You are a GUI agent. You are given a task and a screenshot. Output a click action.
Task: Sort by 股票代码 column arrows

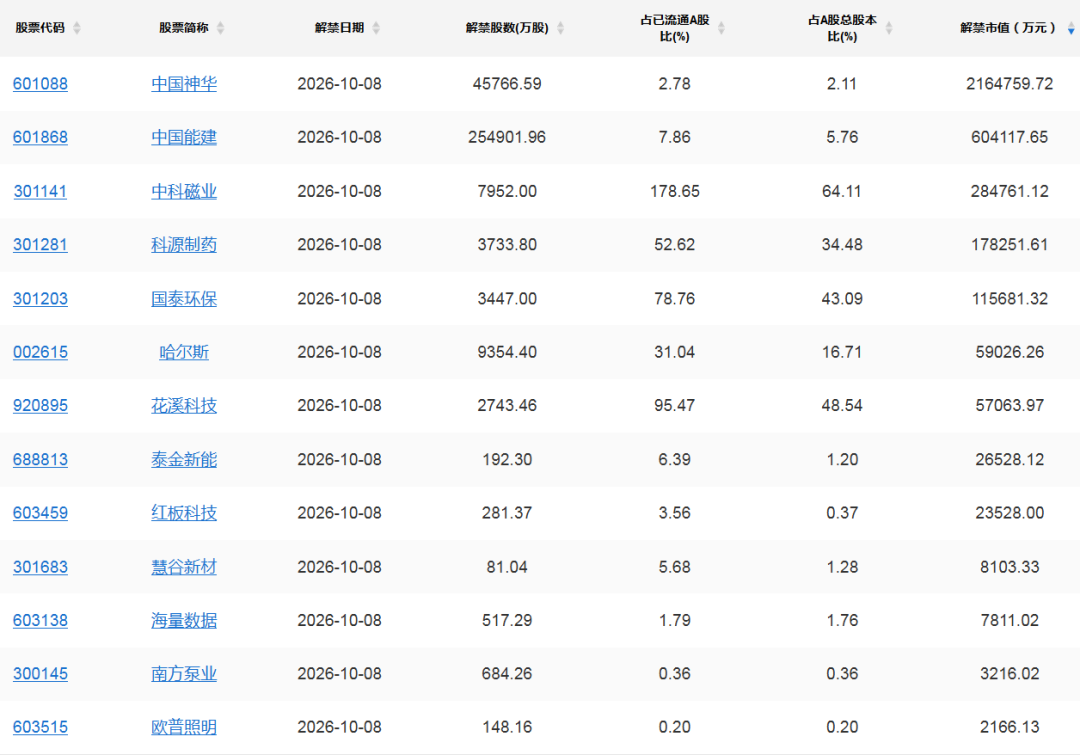[x=76, y=28]
